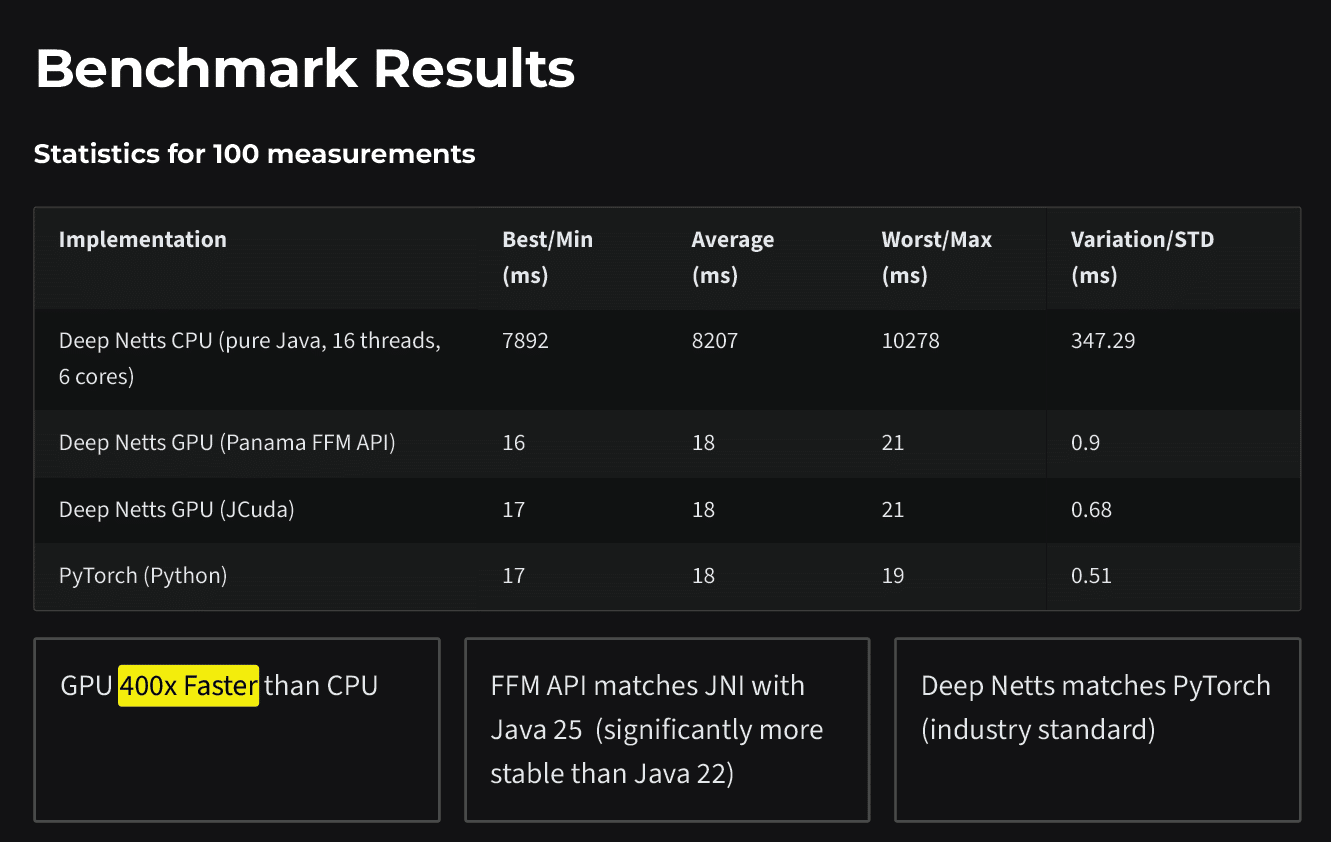Select the Deep Netts GPU (JCuda) row

tap(176, 510)
